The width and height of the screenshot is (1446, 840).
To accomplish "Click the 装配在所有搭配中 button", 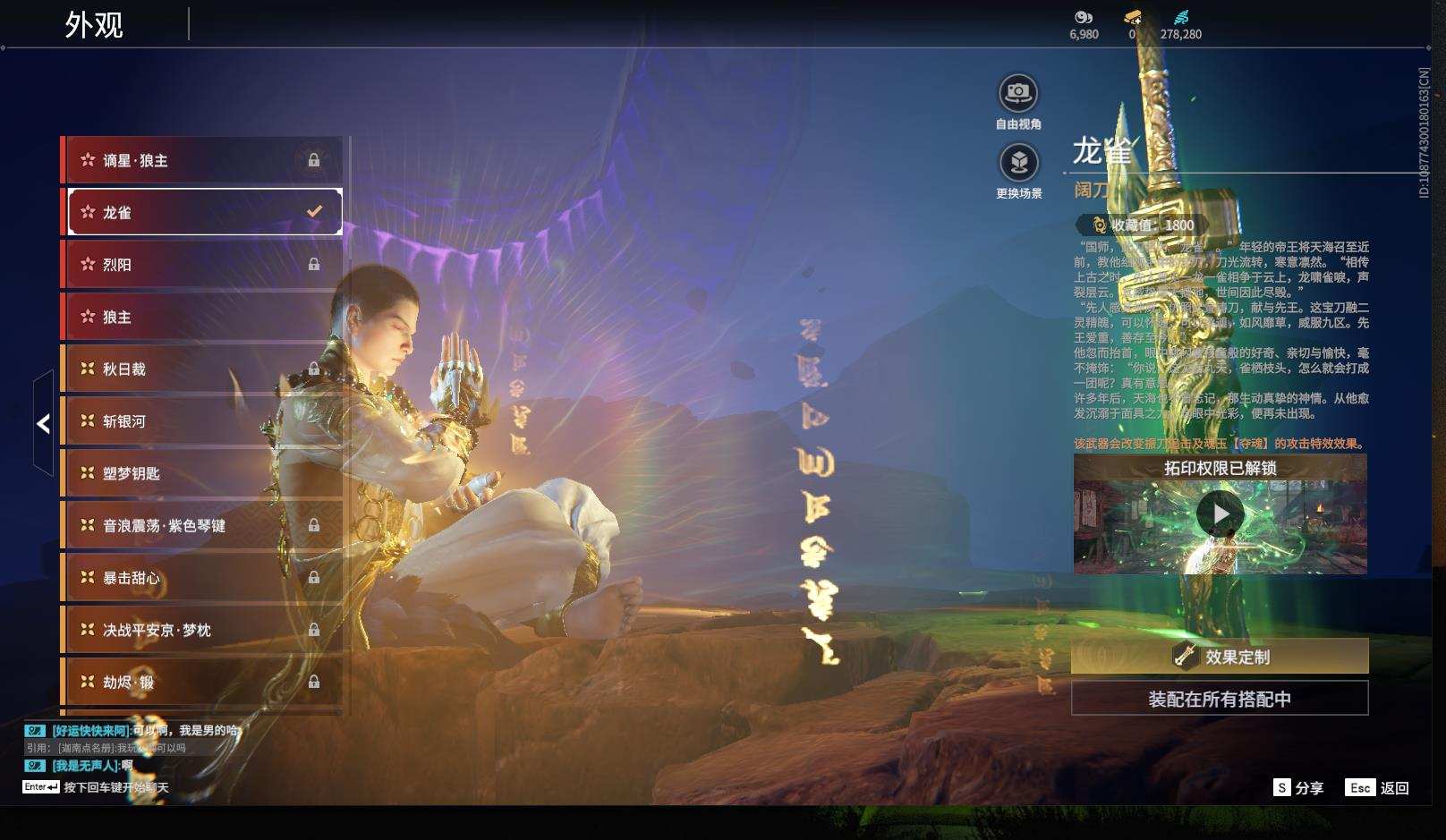I will pos(1220,699).
